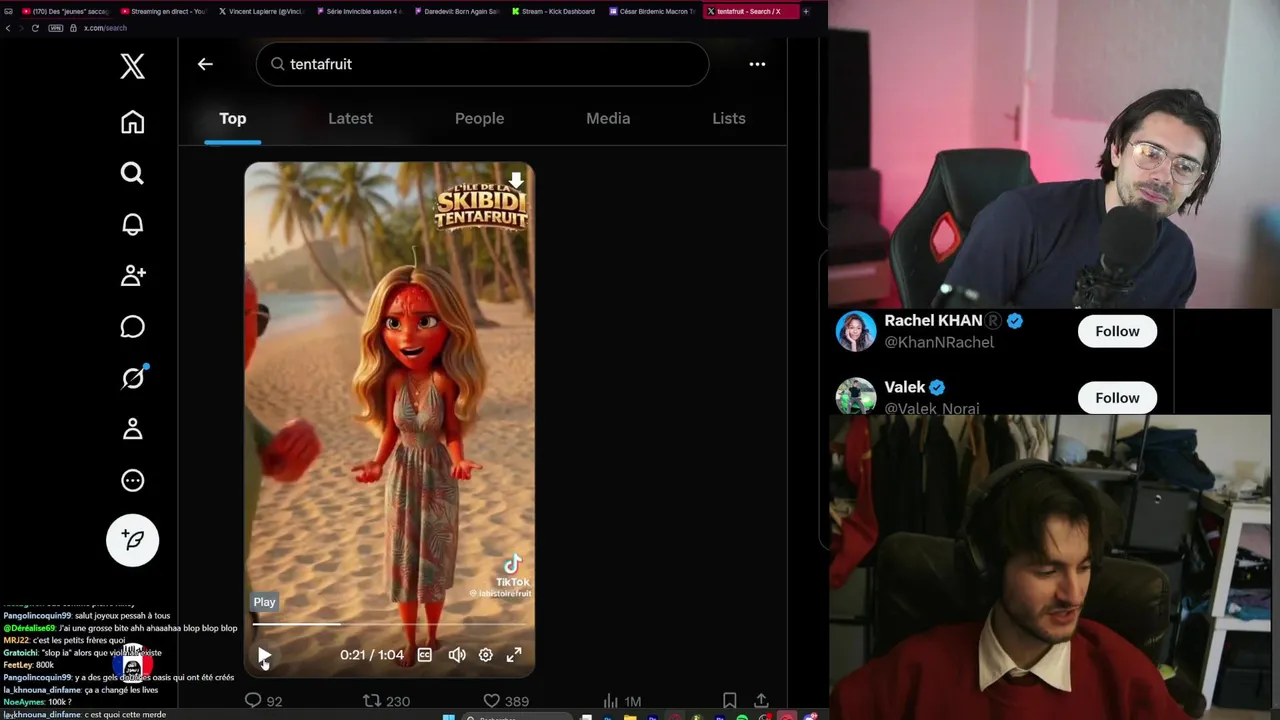Follow Valek
The width and height of the screenshot is (1280, 720).
tap(1117, 397)
